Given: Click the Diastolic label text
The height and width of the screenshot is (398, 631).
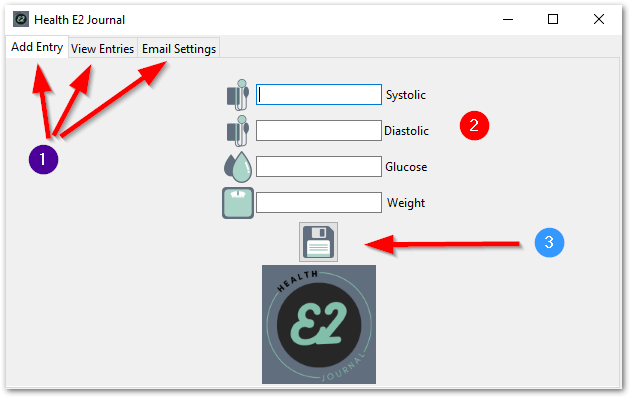Looking at the screenshot, I should click(x=406, y=131).
